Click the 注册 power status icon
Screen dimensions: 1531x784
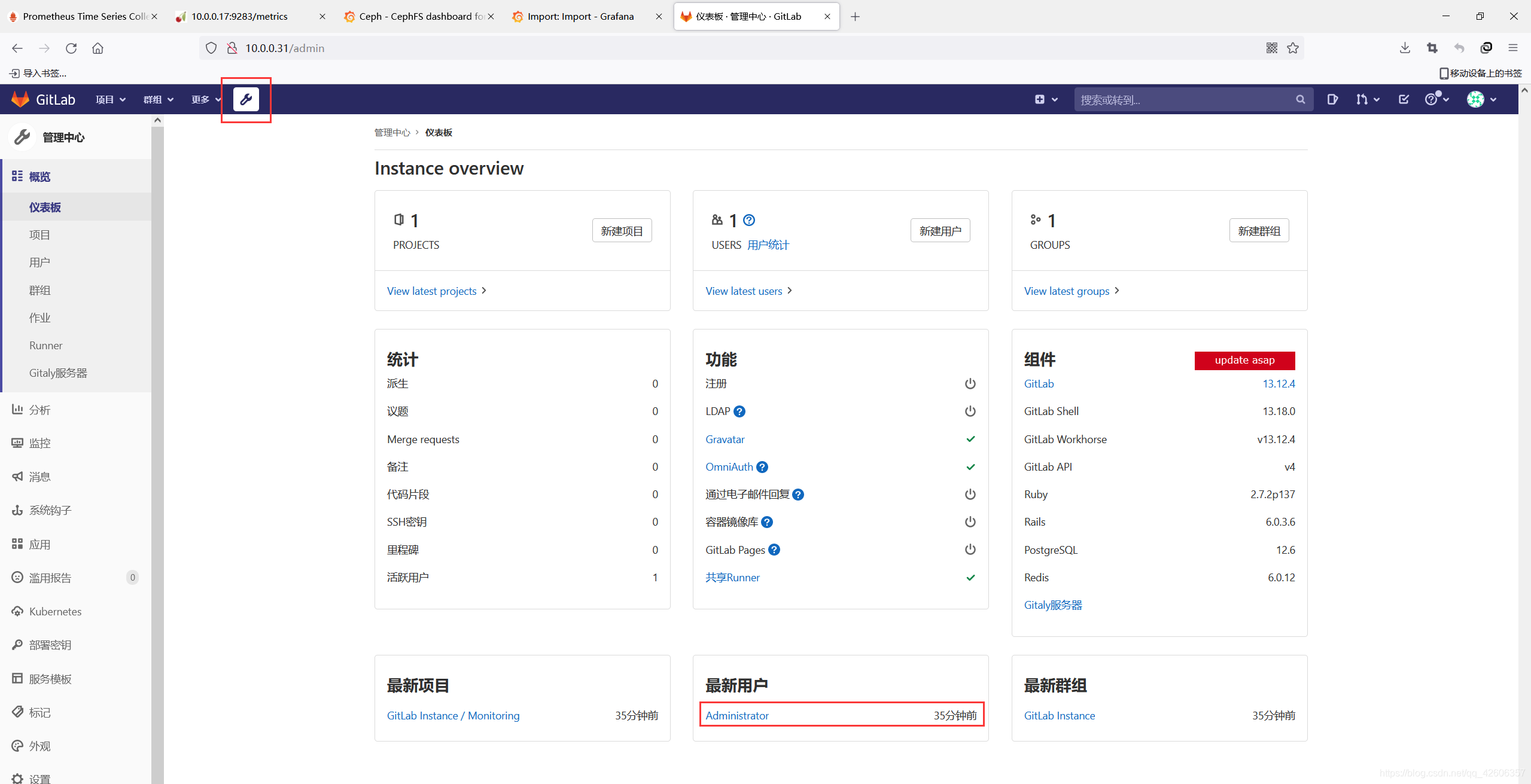coord(970,384)
